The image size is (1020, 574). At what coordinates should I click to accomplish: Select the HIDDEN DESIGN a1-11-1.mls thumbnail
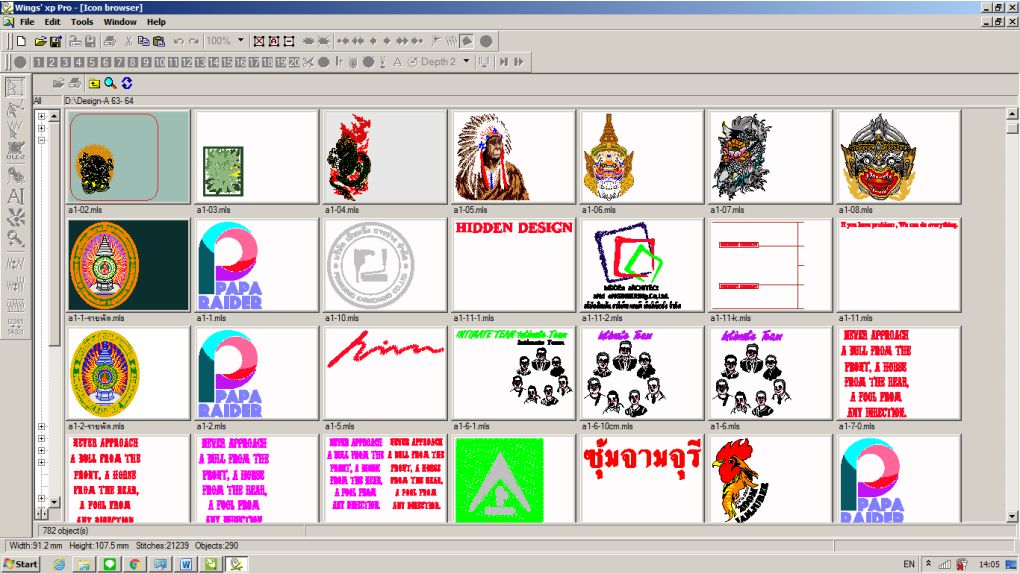(x=513, y=264)
